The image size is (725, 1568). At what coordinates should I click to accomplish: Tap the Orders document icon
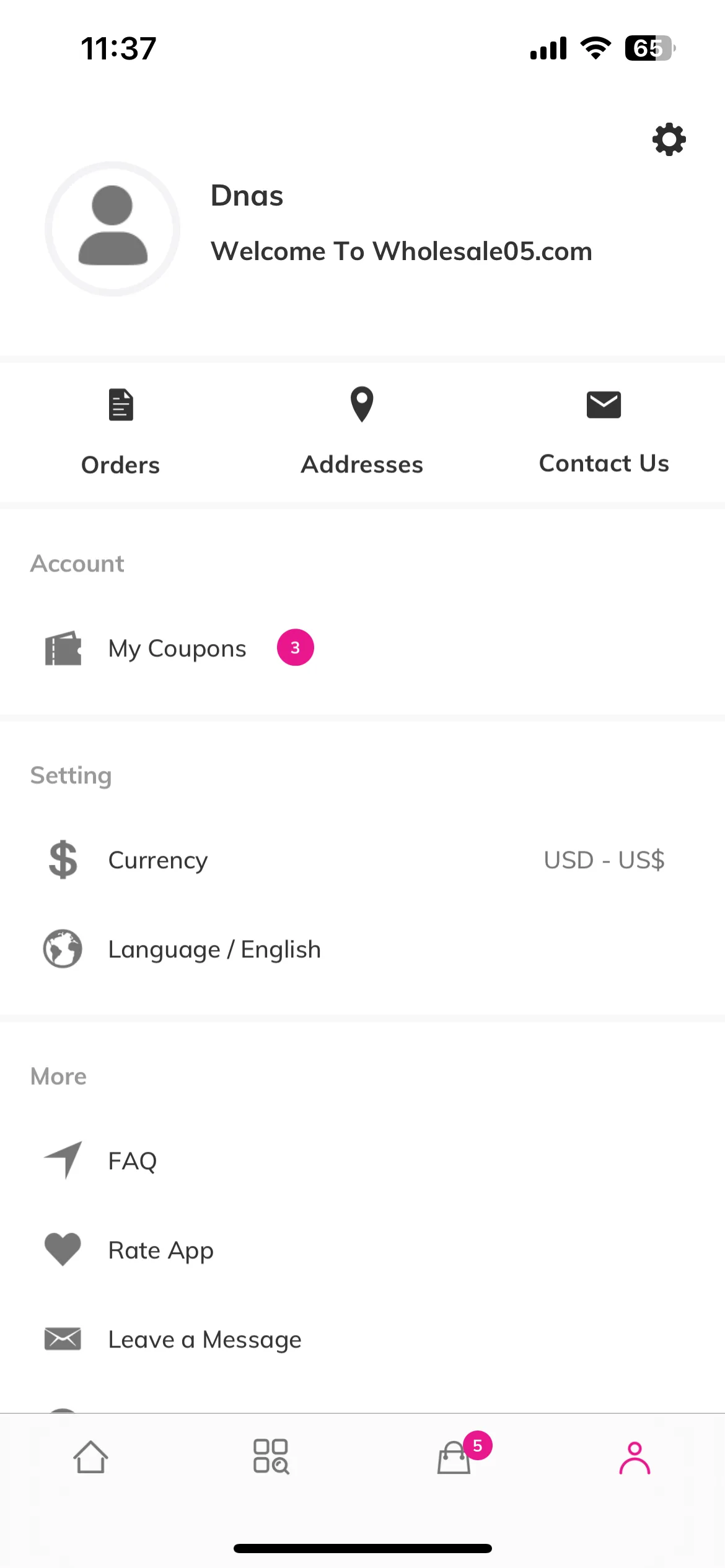click(x=121, y=404)
